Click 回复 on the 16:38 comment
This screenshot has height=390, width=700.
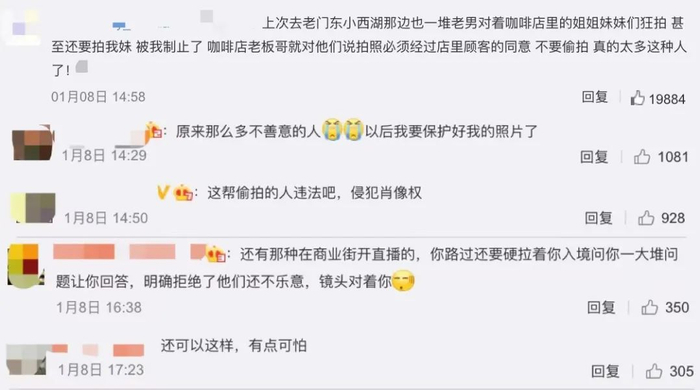tap(601, 307)
